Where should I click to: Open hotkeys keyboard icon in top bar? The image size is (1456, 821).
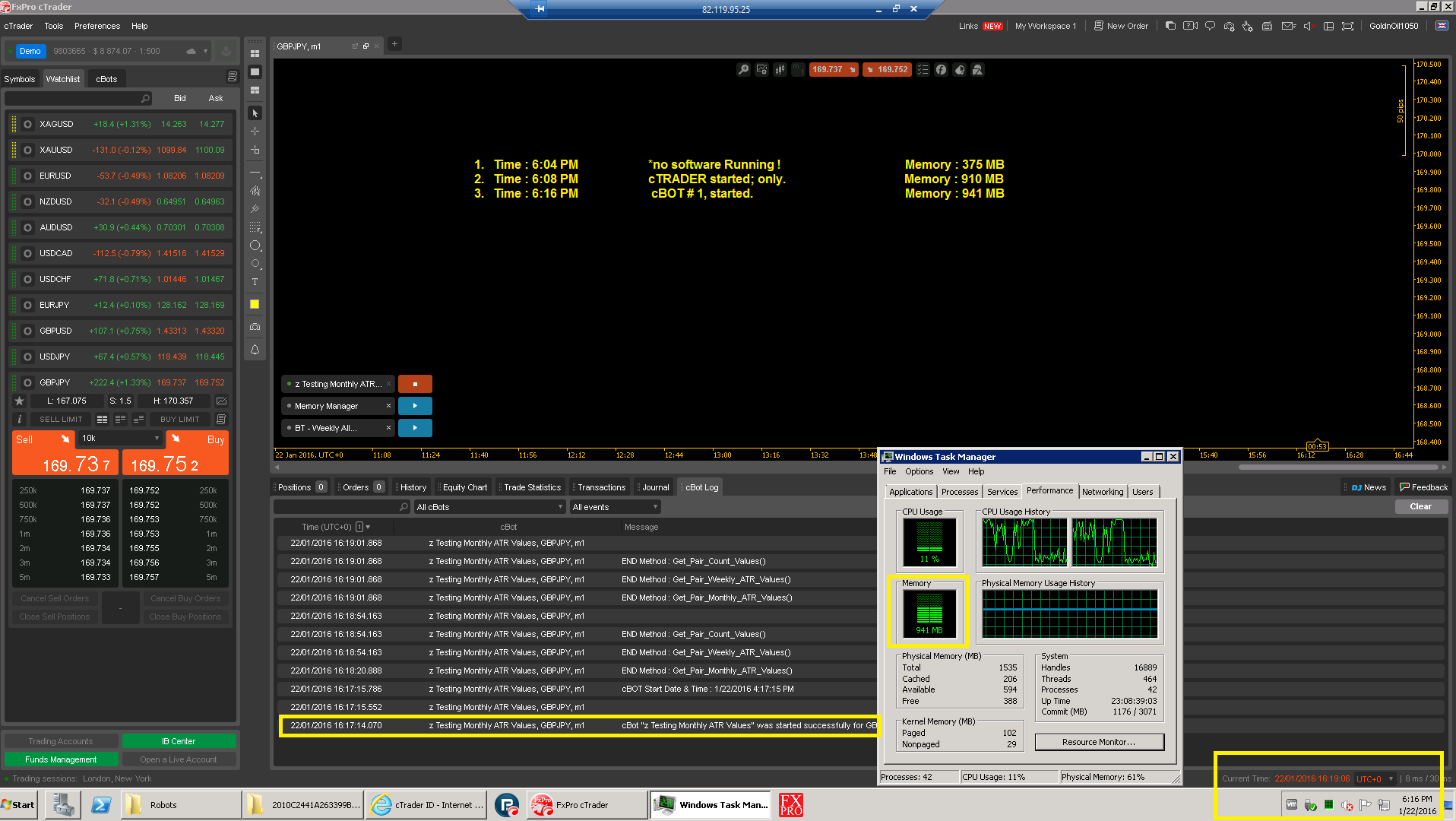tap(1267, 26)
